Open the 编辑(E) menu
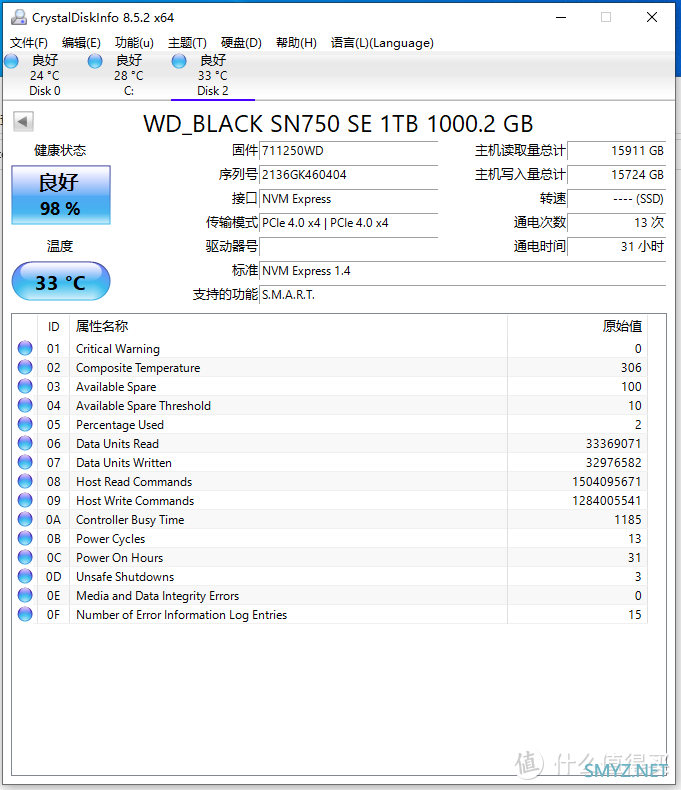This screenshot has width=681, height=790. click(81, 43)
